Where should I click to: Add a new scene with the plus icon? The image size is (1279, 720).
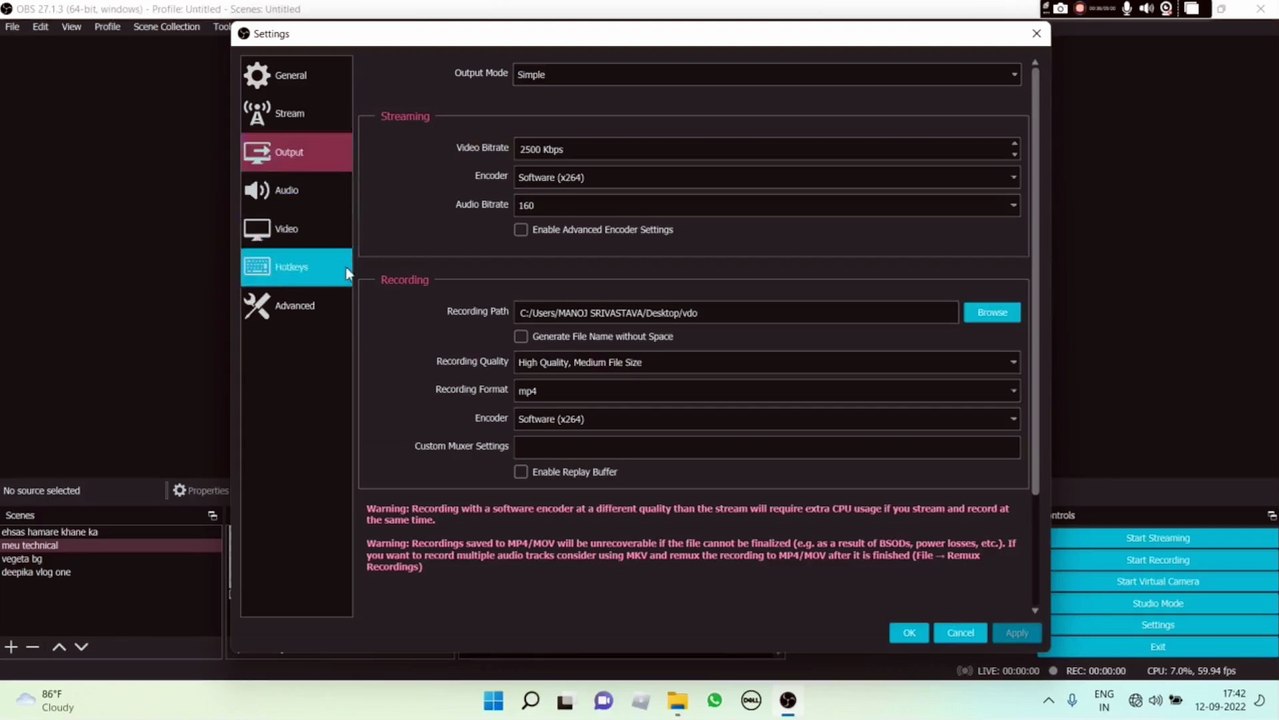click(x=11, y=646)
